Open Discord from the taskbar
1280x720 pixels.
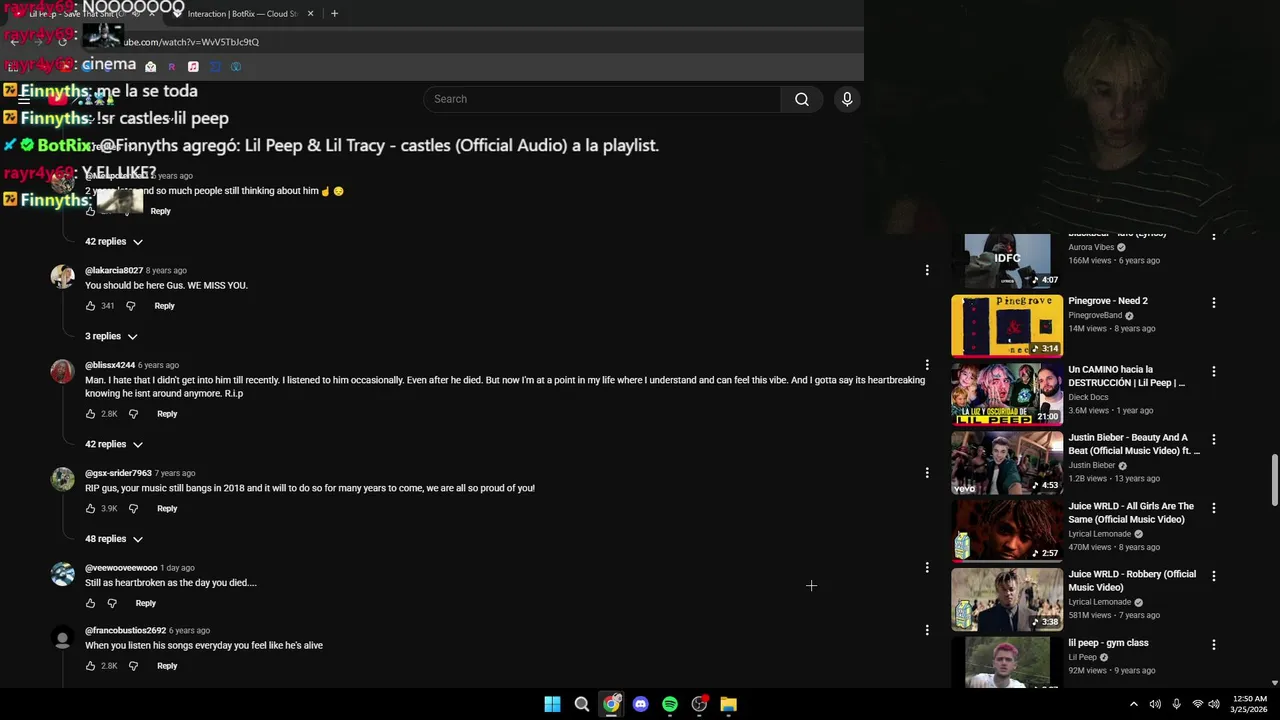pyautogui.click(x=640, y=704)
